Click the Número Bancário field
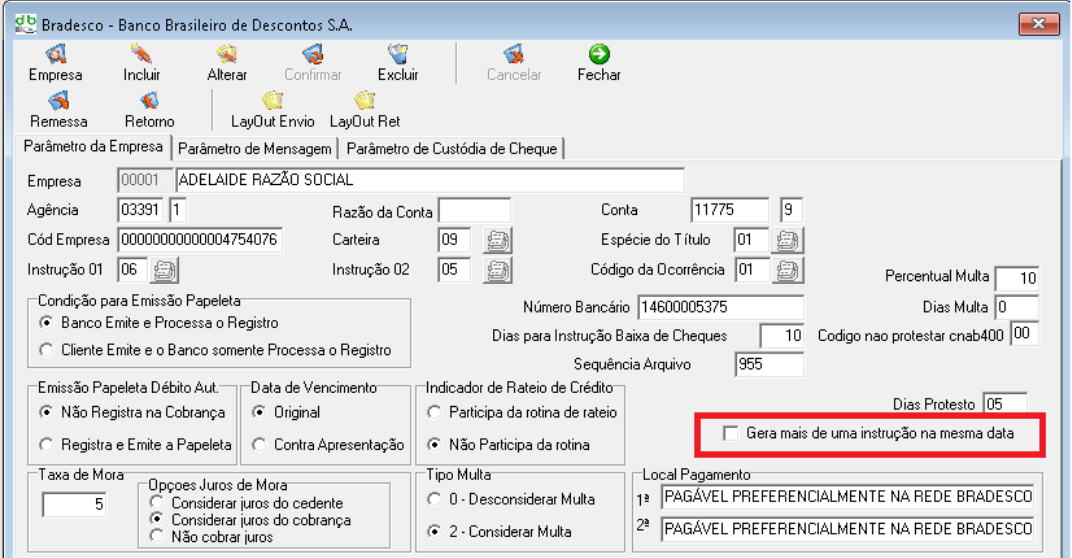The image size is (1072, 558). (x=721, y=307)
